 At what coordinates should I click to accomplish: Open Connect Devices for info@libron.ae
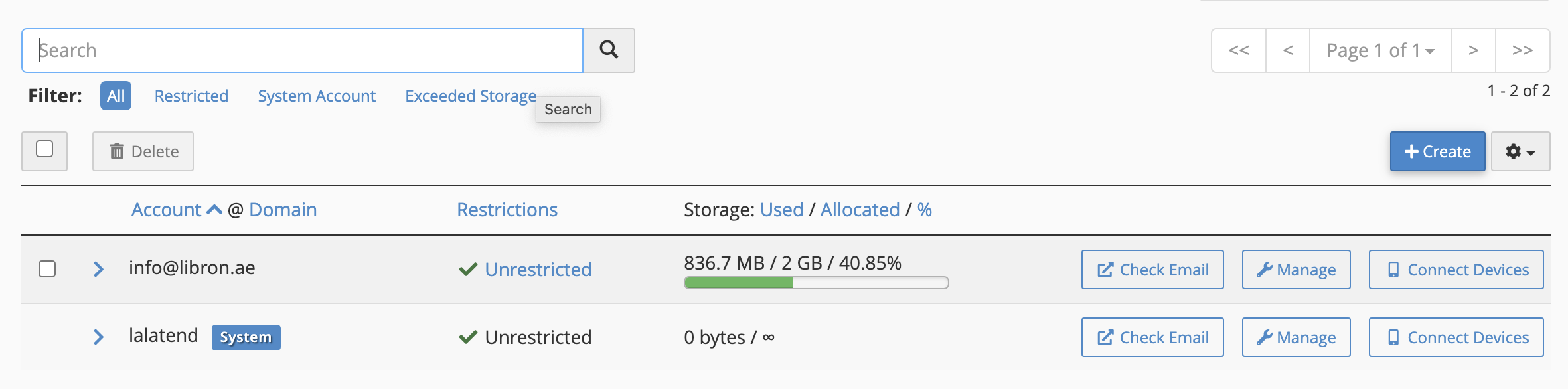[x=1456, y=270]
